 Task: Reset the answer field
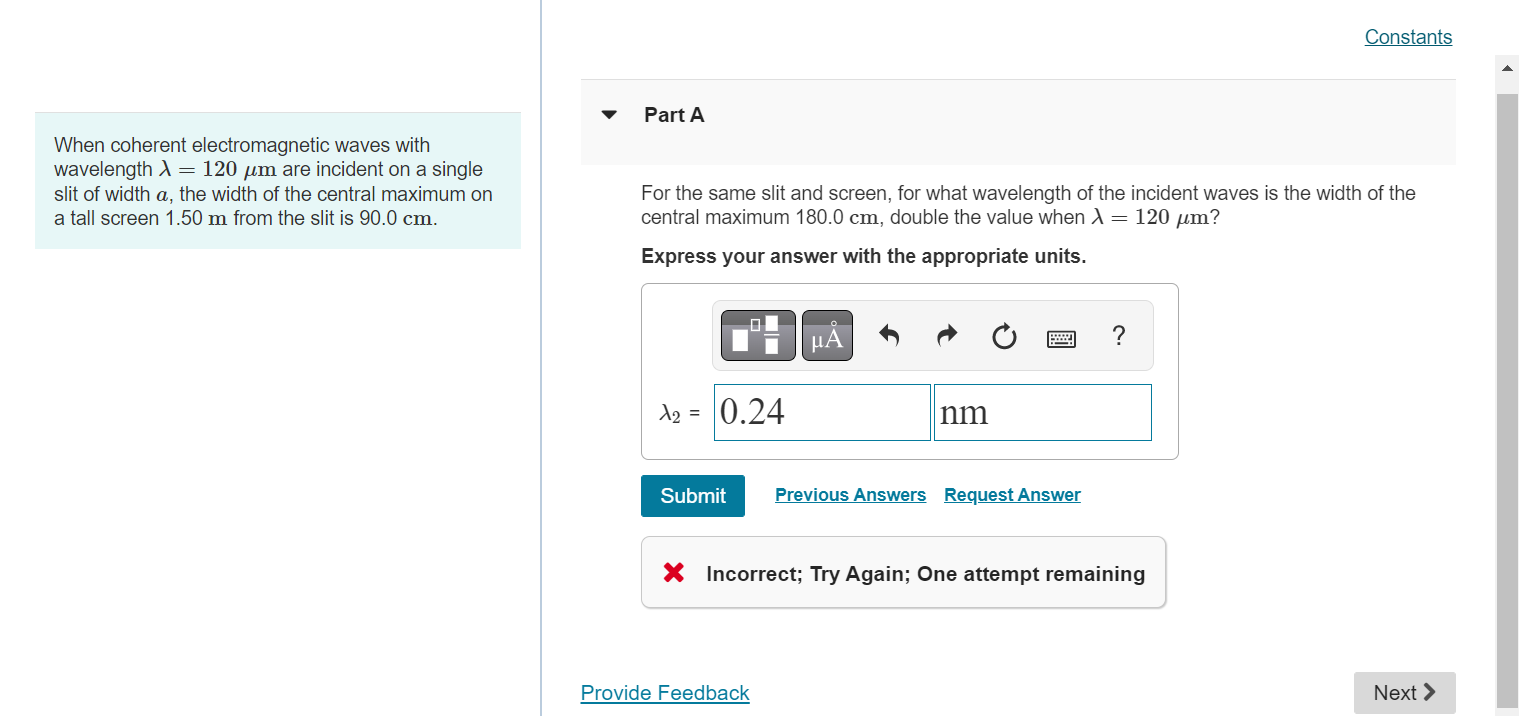click(1004, 335)
